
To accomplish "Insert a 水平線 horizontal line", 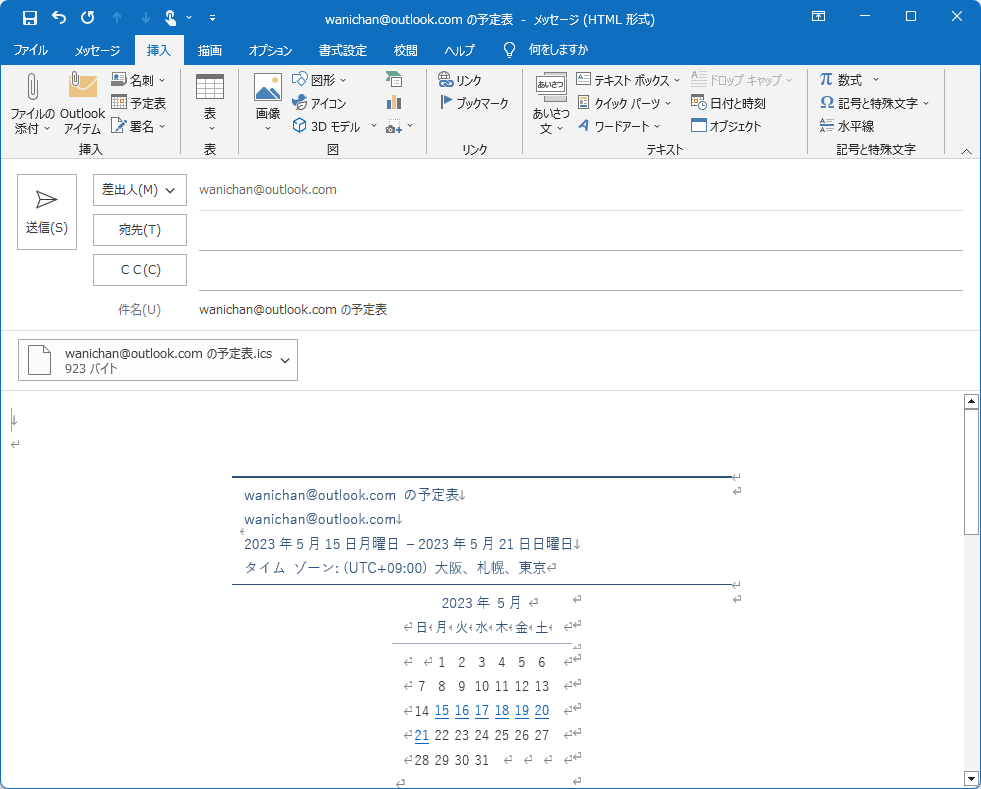I will 846,126.
